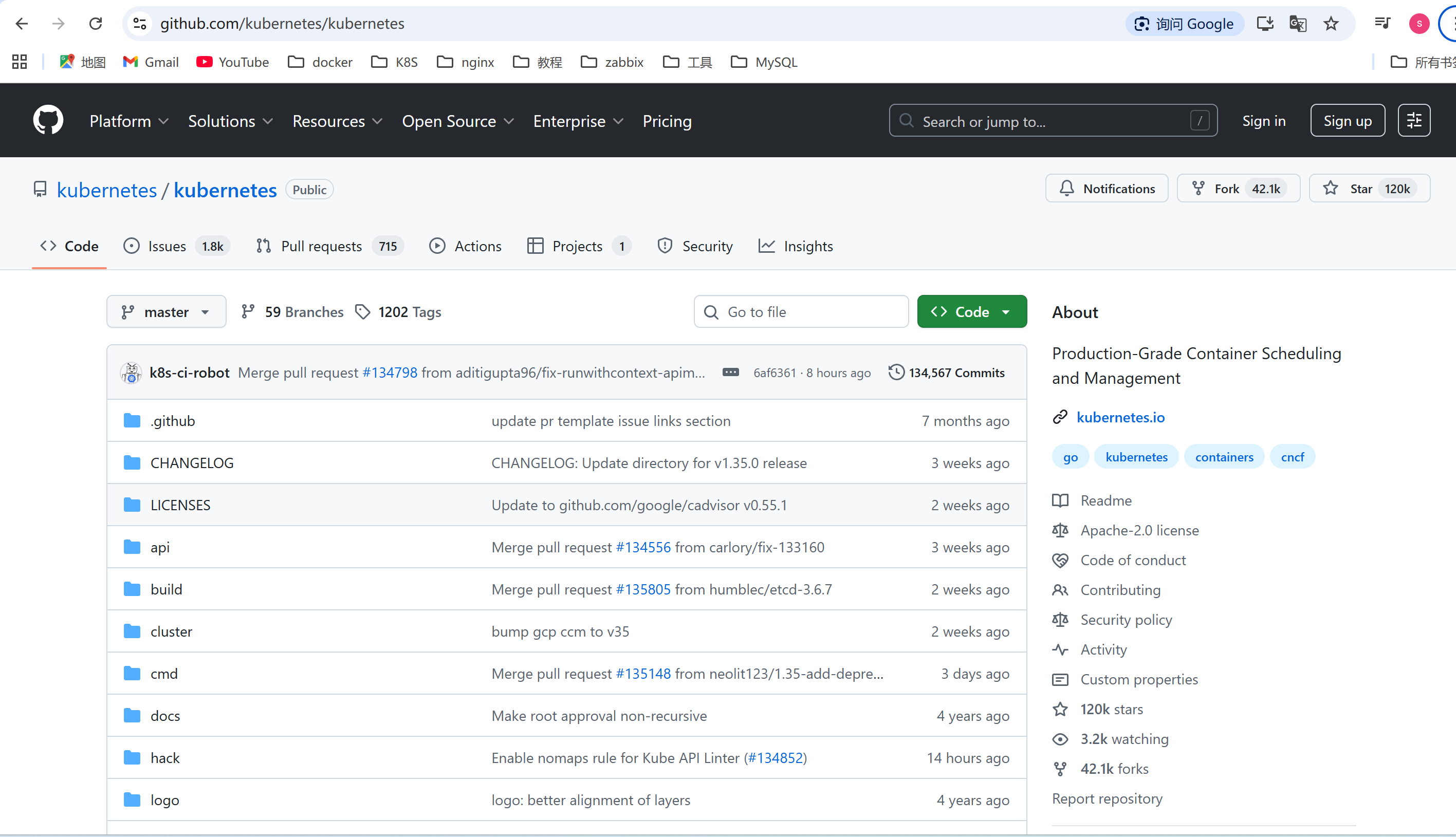The height and width of the screenshot is (837, 1456).
Task: Click the Go to file search box
Action: coord(801,311)
